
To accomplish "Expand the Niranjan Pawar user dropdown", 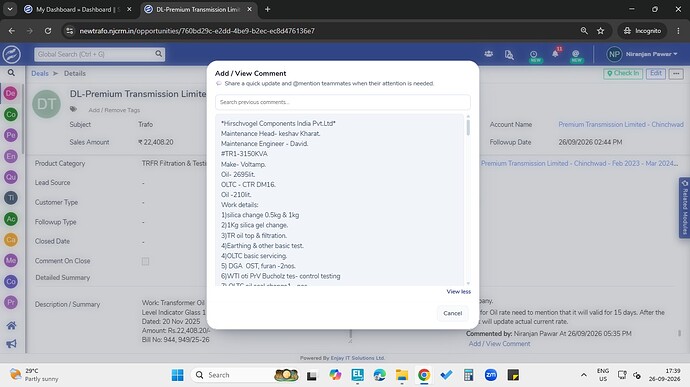I will click(651, 54).
